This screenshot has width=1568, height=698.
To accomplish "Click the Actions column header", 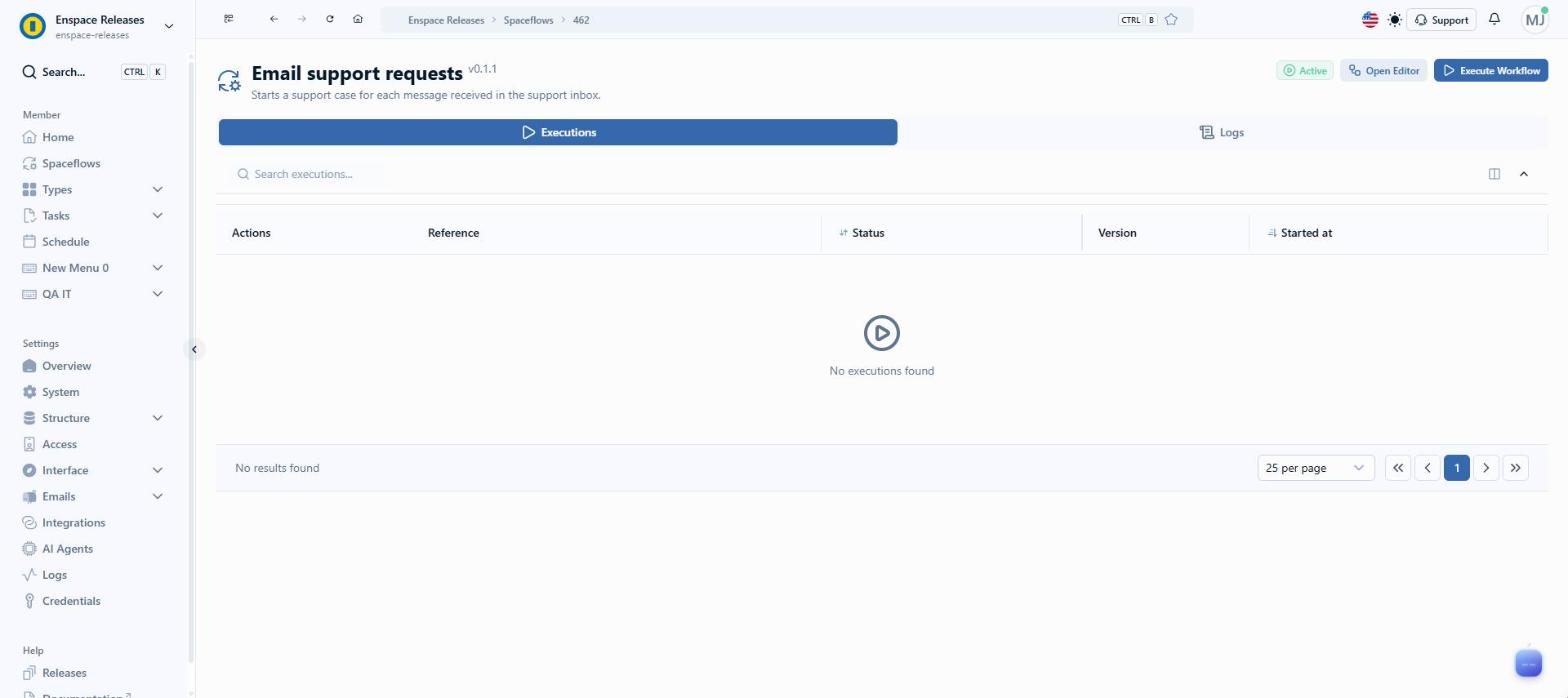I will click(251, 233).
